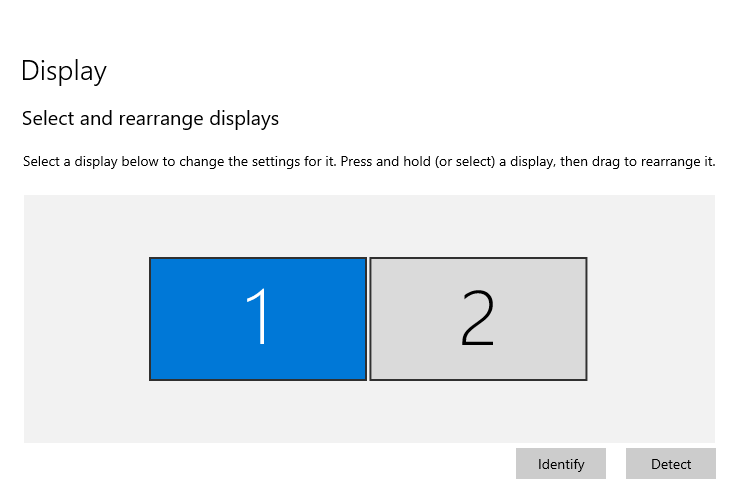Click empty gray area above the monitors
This screenshot has width=751, height=503.
[x=369, y=225]
